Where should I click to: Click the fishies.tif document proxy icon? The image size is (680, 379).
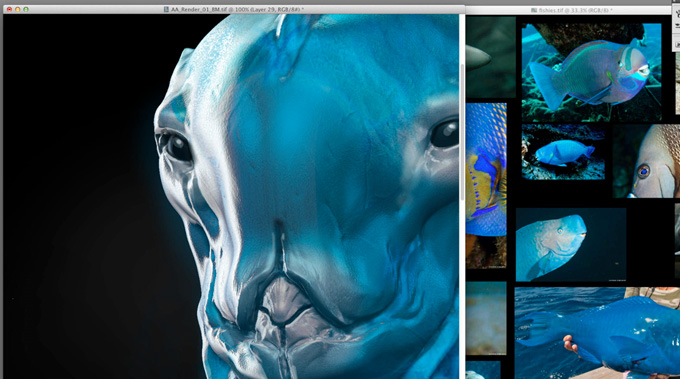point(534,10)
